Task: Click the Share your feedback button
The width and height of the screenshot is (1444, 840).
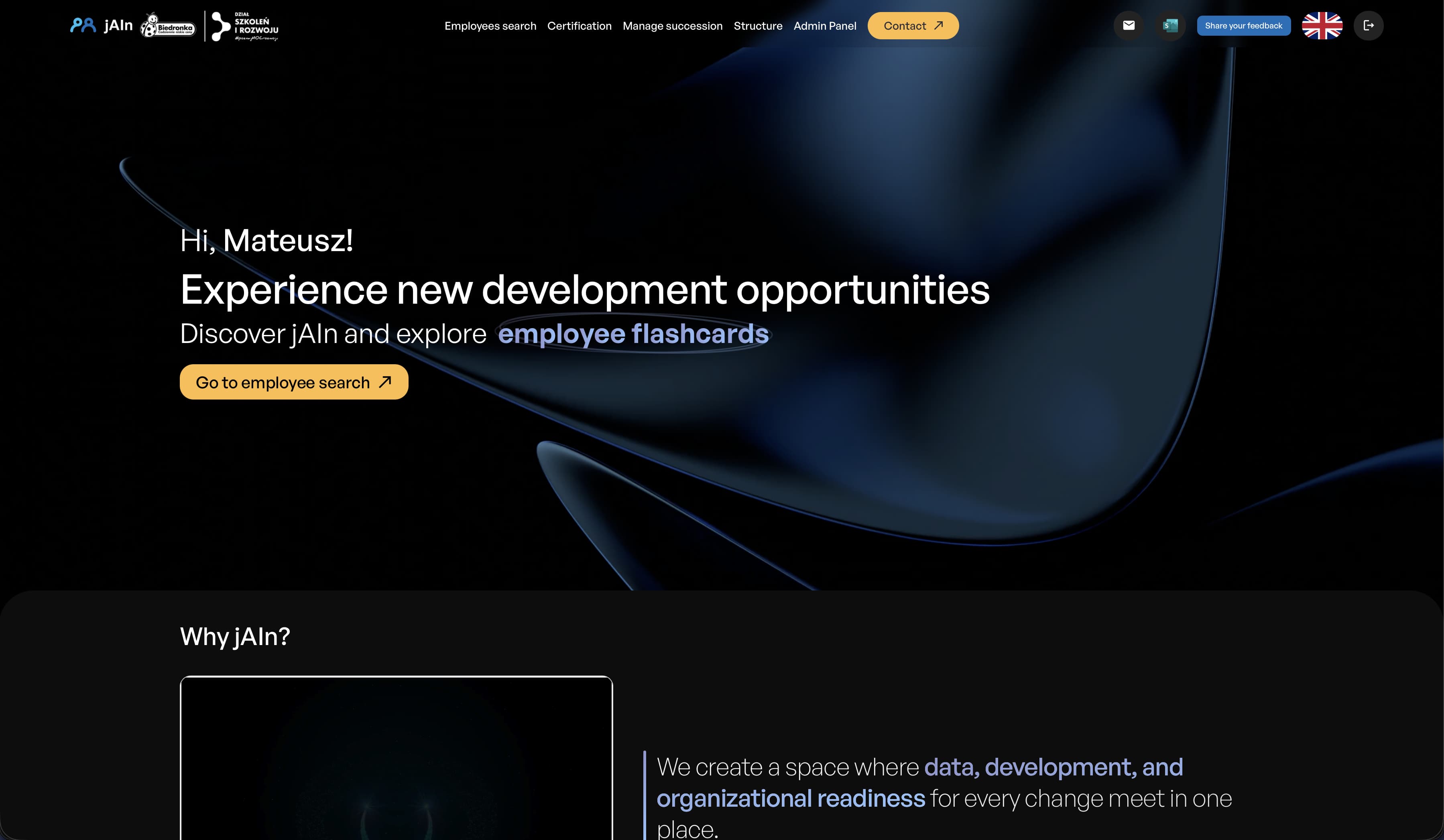Action: [x=1243, y=25]
